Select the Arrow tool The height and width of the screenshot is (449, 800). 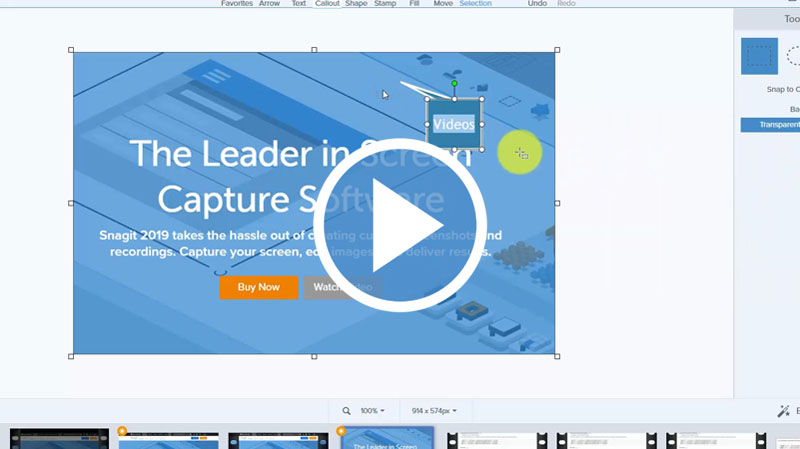tap(269, 4)
